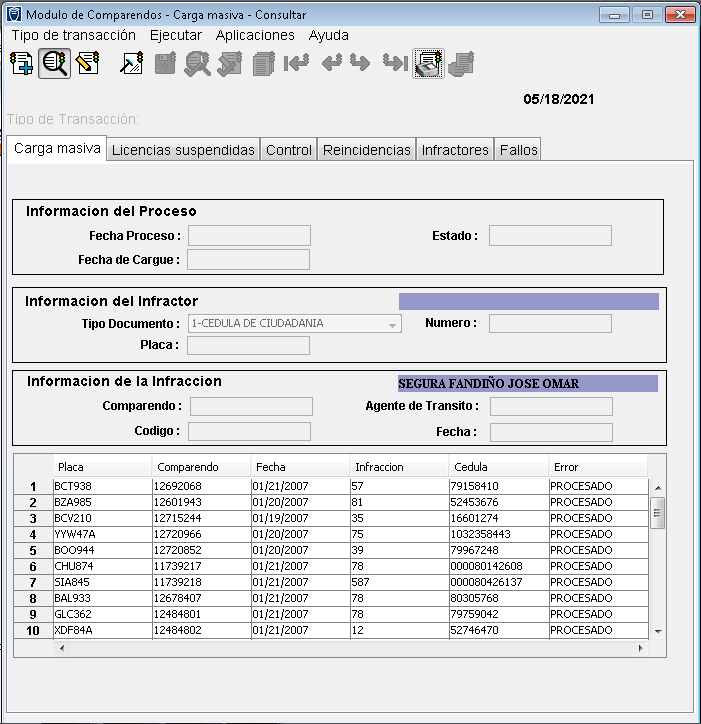Click the highlighted print toolbar icon
Viewport: 701px width, 724px height.
[429, 64]
